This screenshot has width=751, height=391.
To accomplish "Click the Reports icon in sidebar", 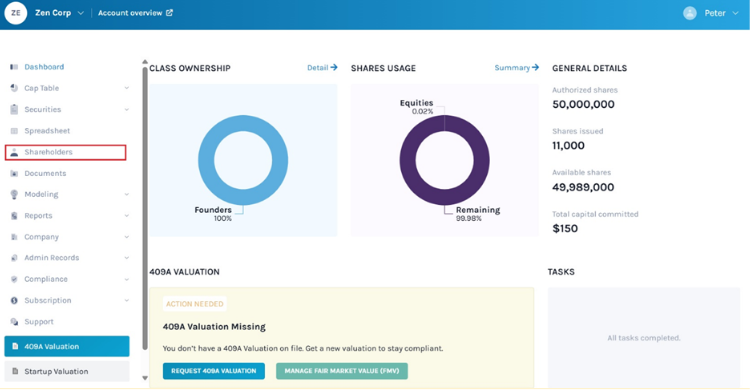I will (14, 216).
